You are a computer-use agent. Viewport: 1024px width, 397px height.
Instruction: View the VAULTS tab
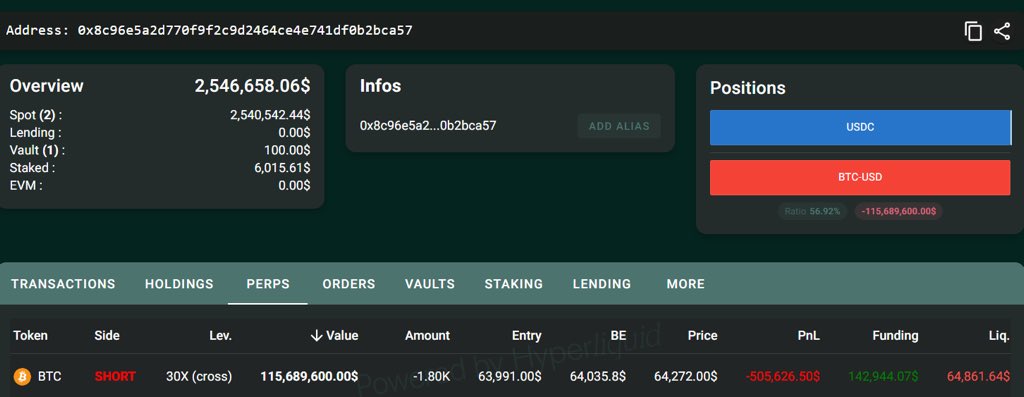pos(430,284)
